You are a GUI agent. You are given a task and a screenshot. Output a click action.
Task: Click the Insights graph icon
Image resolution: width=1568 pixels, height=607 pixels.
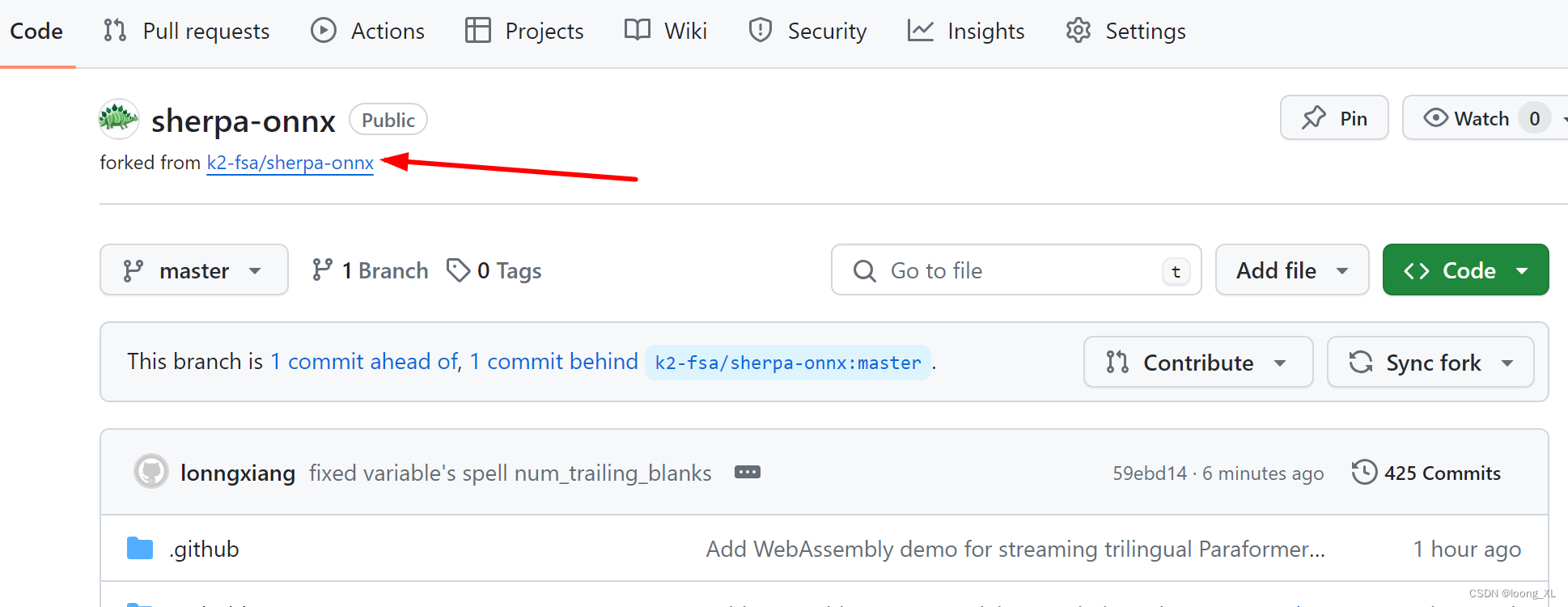921,31
